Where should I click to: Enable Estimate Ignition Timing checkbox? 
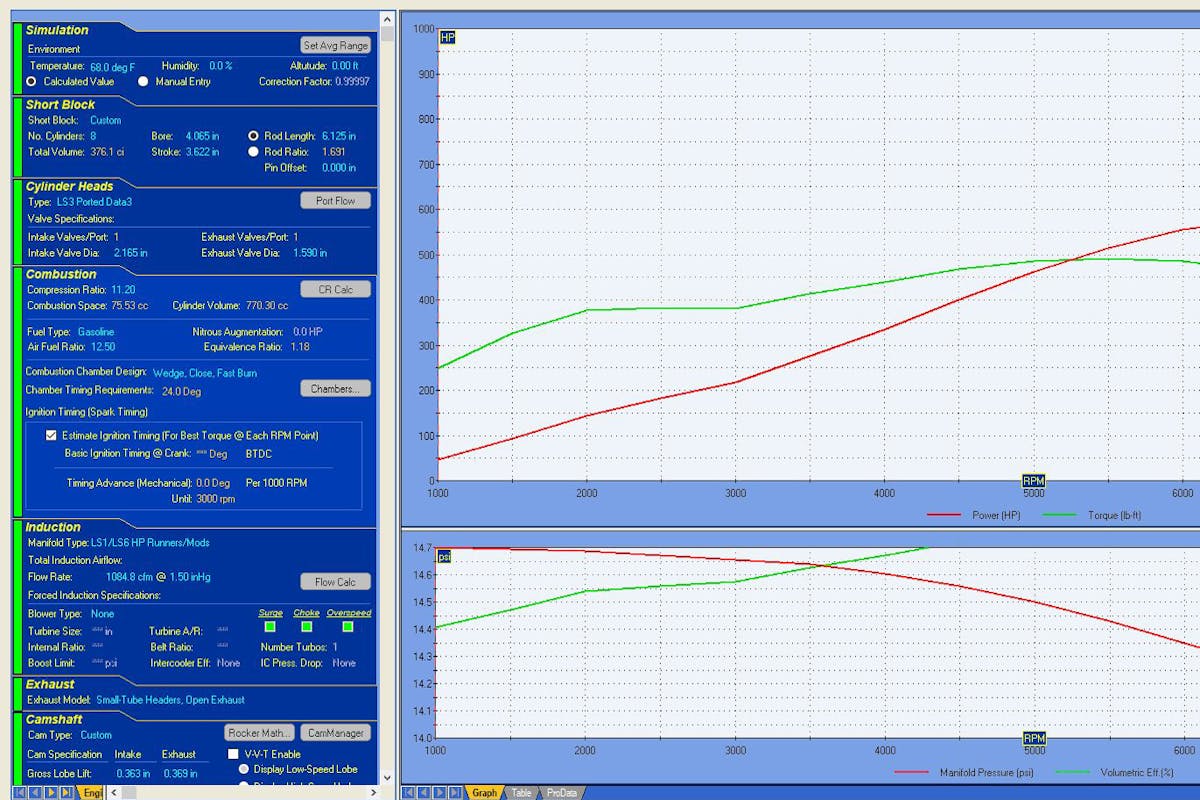[x=52, y=436]
